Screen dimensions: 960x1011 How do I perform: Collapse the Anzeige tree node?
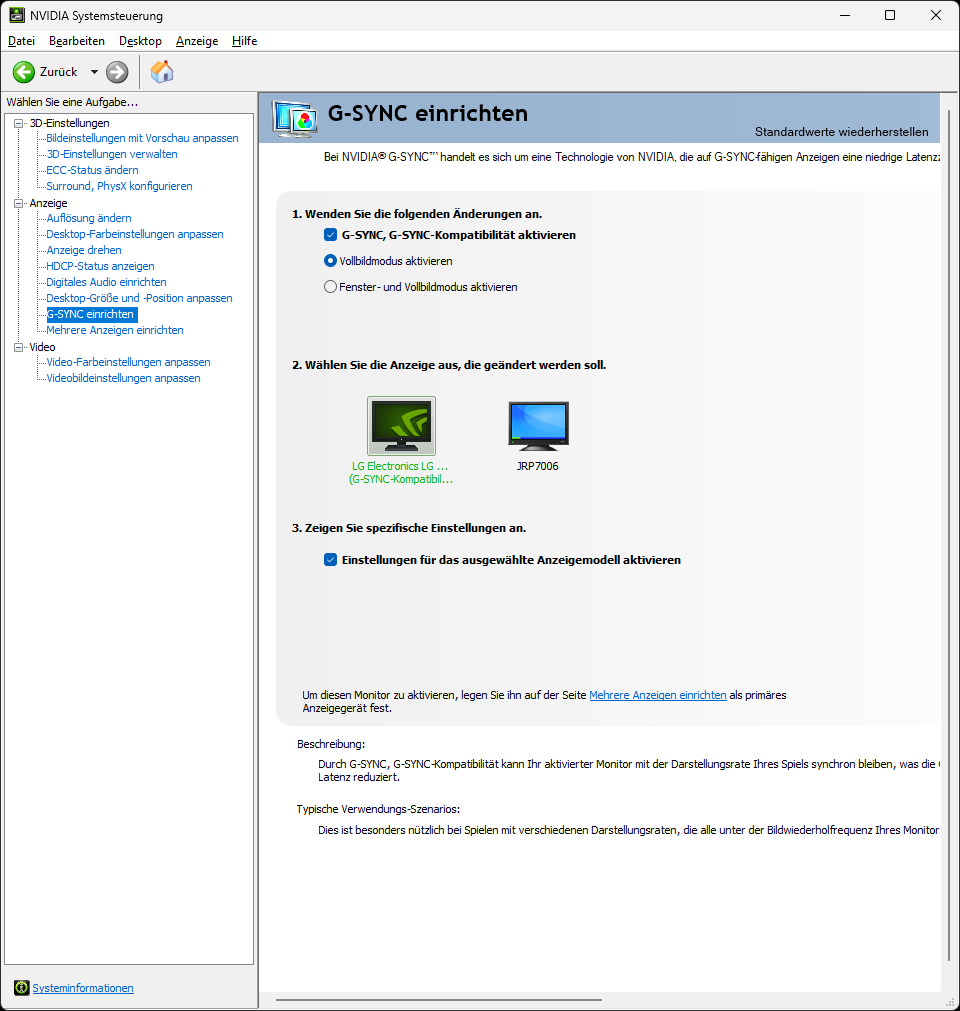19,203
